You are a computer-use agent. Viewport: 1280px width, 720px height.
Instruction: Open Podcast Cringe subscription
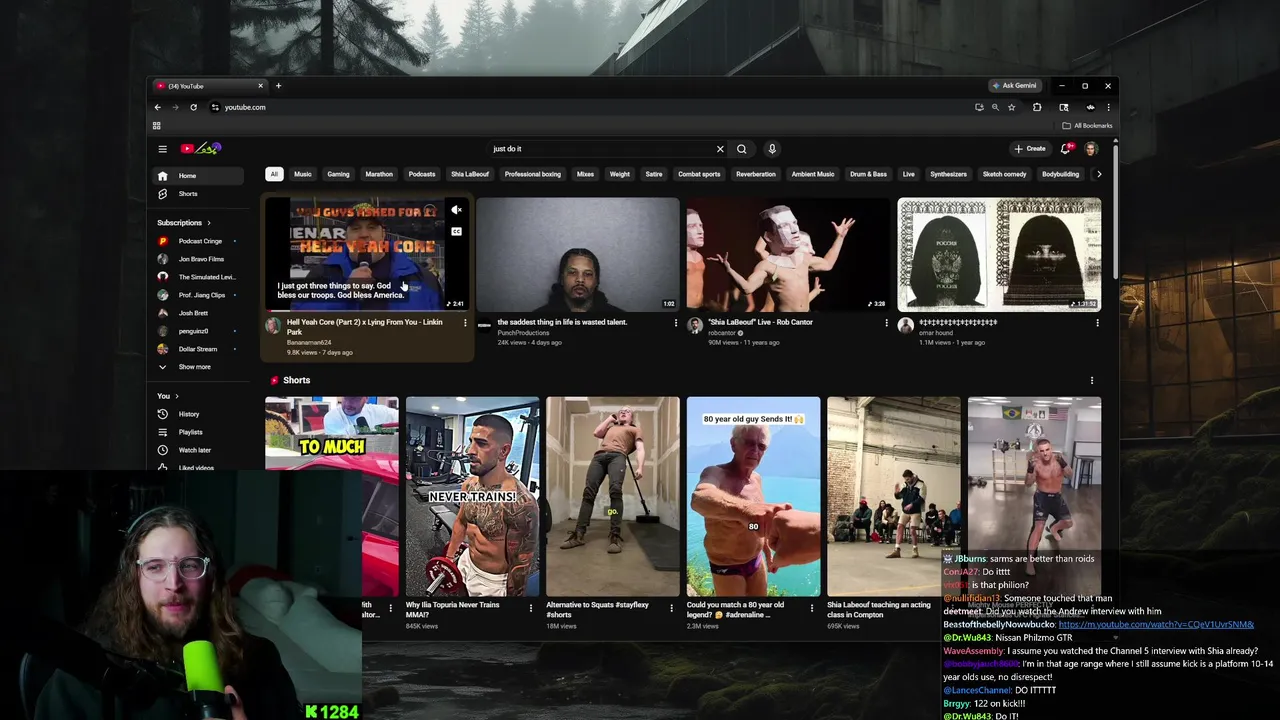[x=198, y=241]
